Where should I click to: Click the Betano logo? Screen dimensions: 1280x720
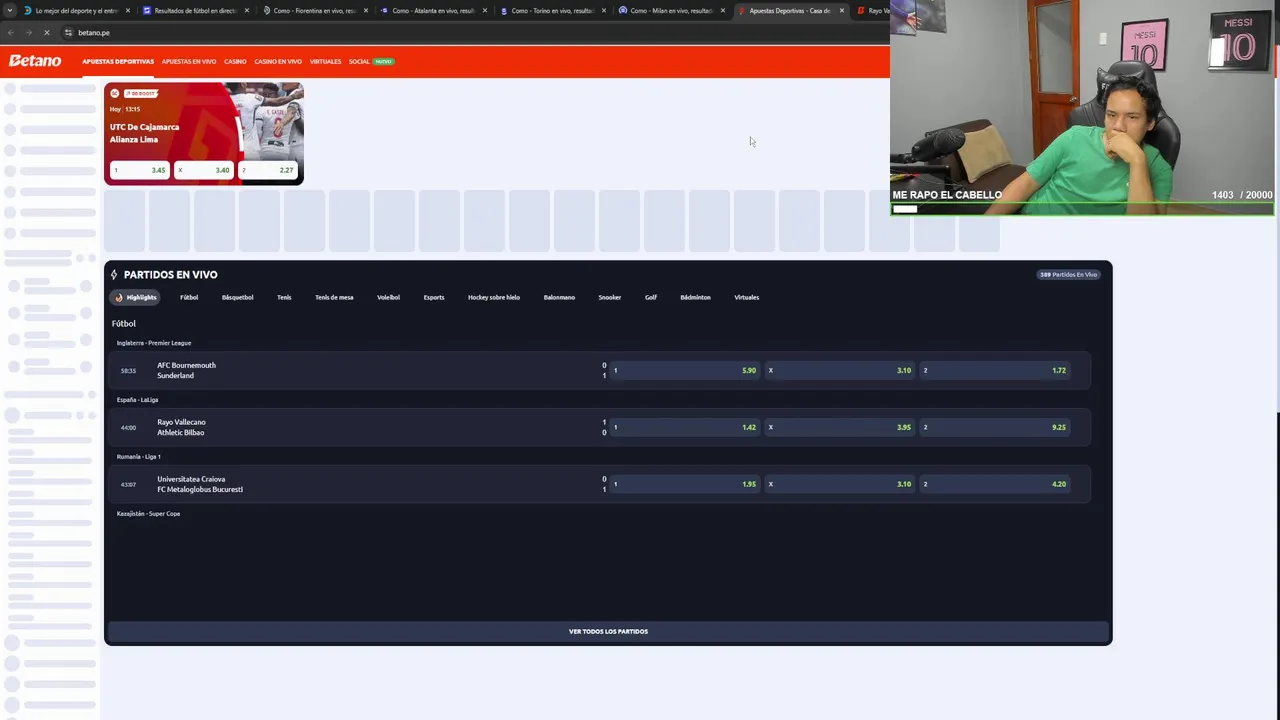(x=35, y=61)
